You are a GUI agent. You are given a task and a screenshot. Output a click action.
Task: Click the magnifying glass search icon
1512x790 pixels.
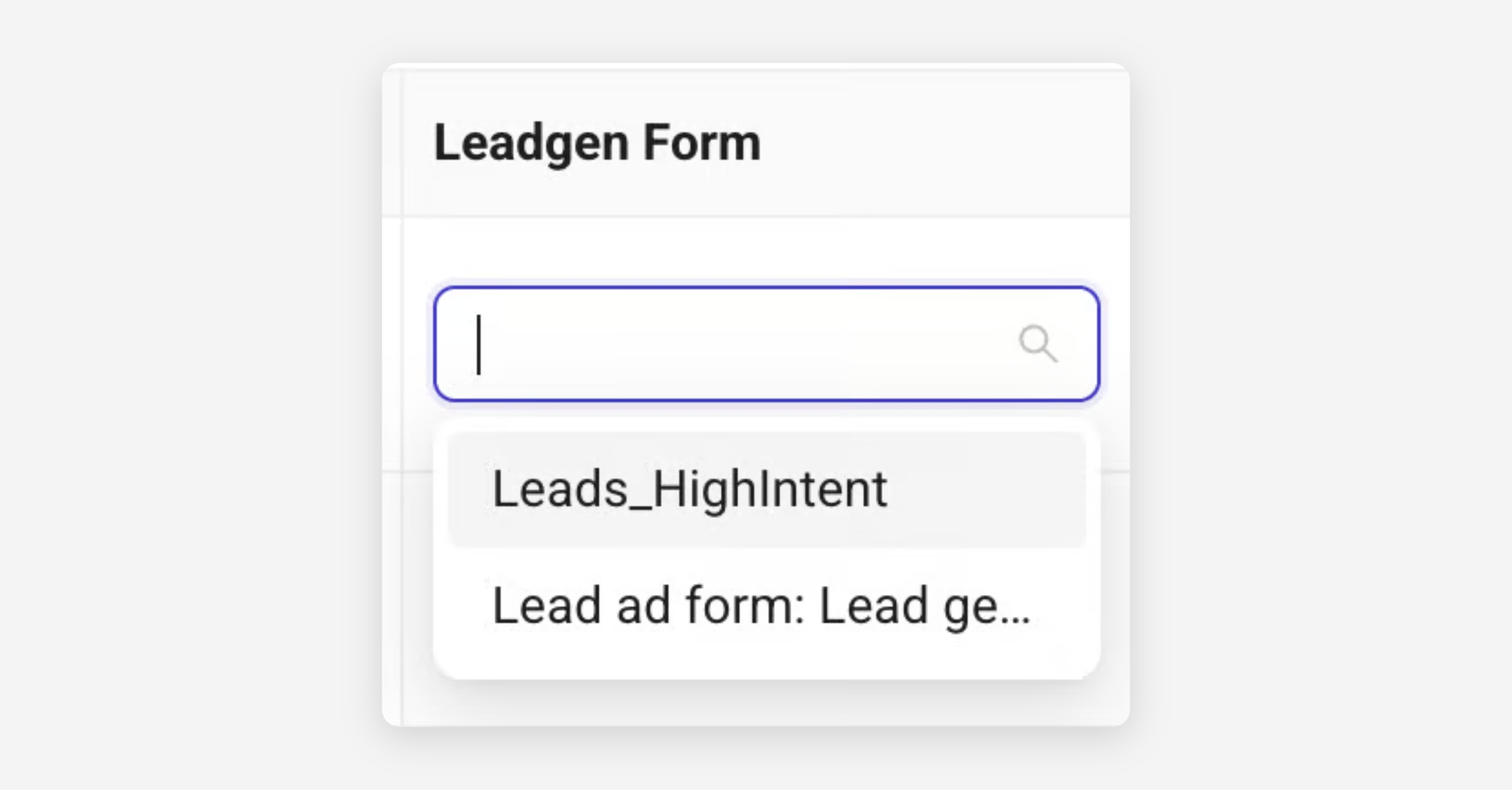pyautogui.click(x=1038, y=343)
